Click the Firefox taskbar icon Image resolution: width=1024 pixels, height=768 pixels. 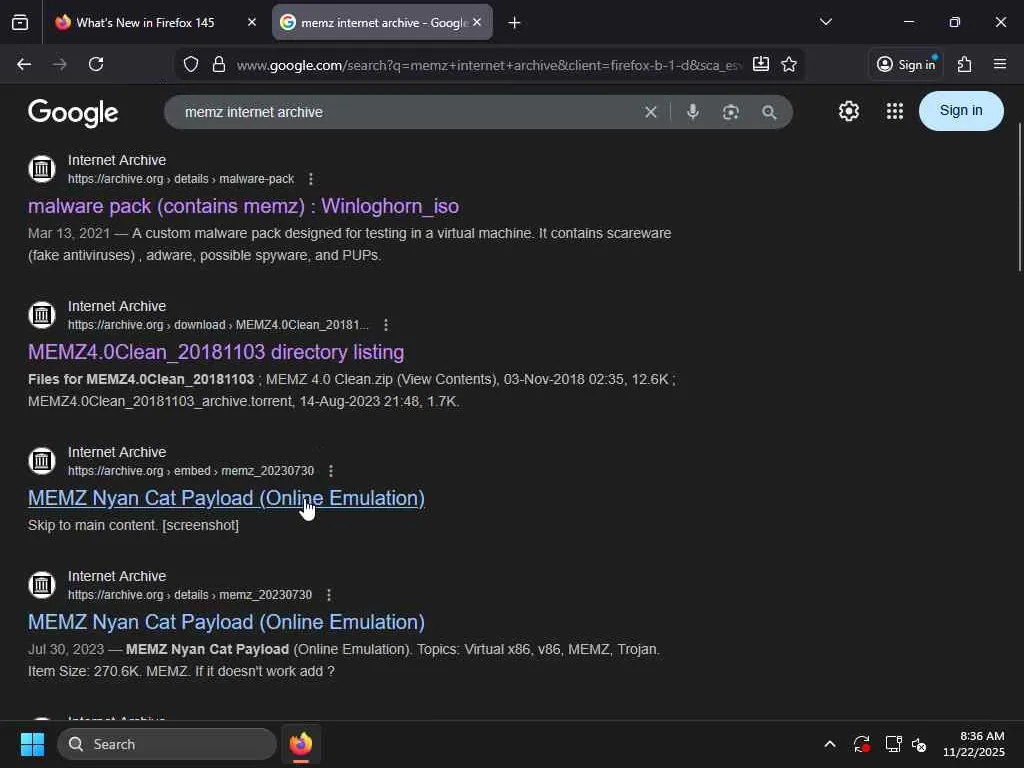[301, 744]
